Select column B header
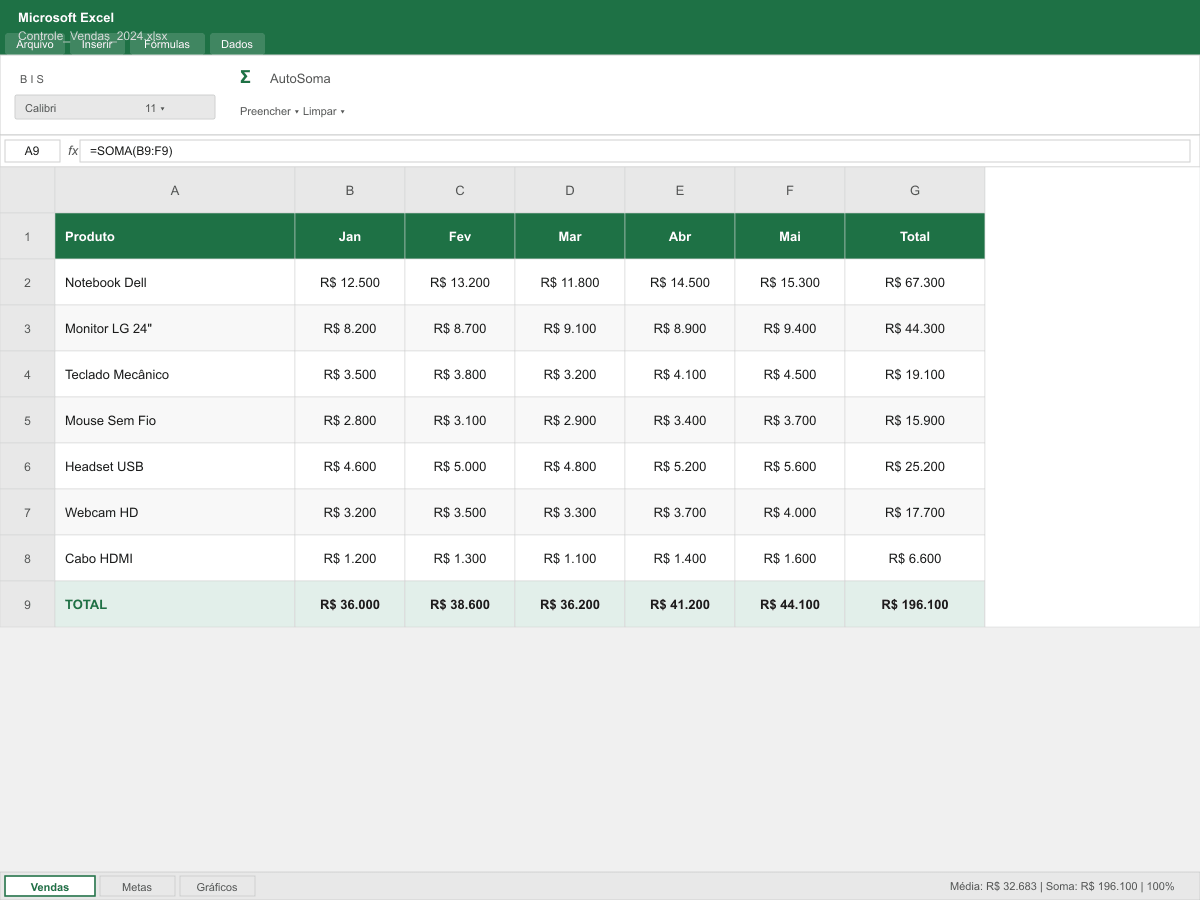 [x=349, y=189]
